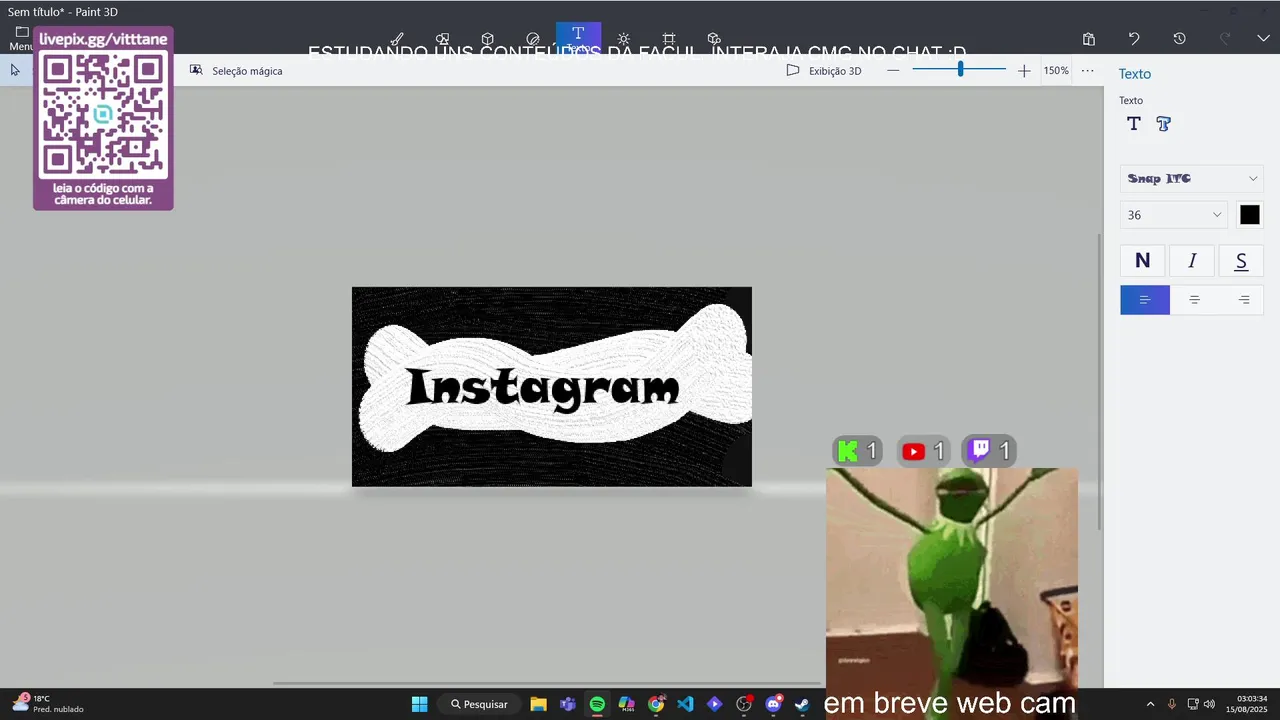Adjust the zoom slider handle

pyautogui.click(x=960, y=70)
